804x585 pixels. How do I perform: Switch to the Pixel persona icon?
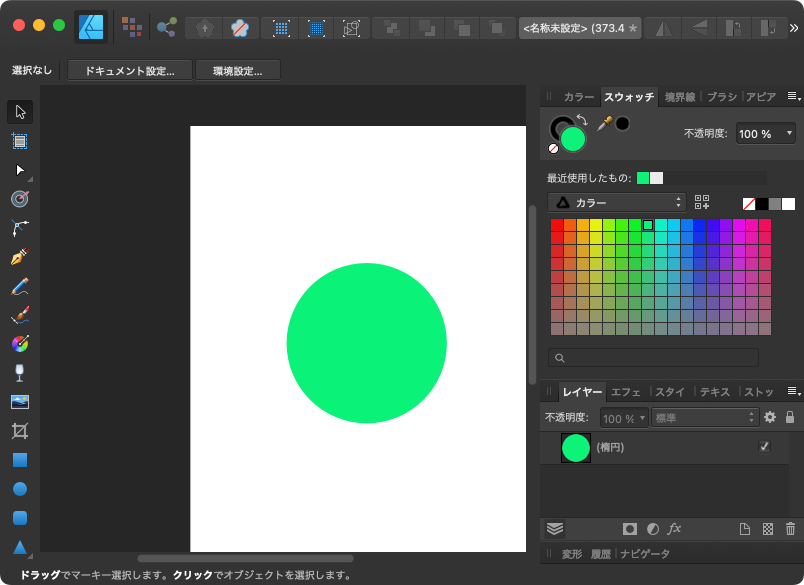point(131,27)
